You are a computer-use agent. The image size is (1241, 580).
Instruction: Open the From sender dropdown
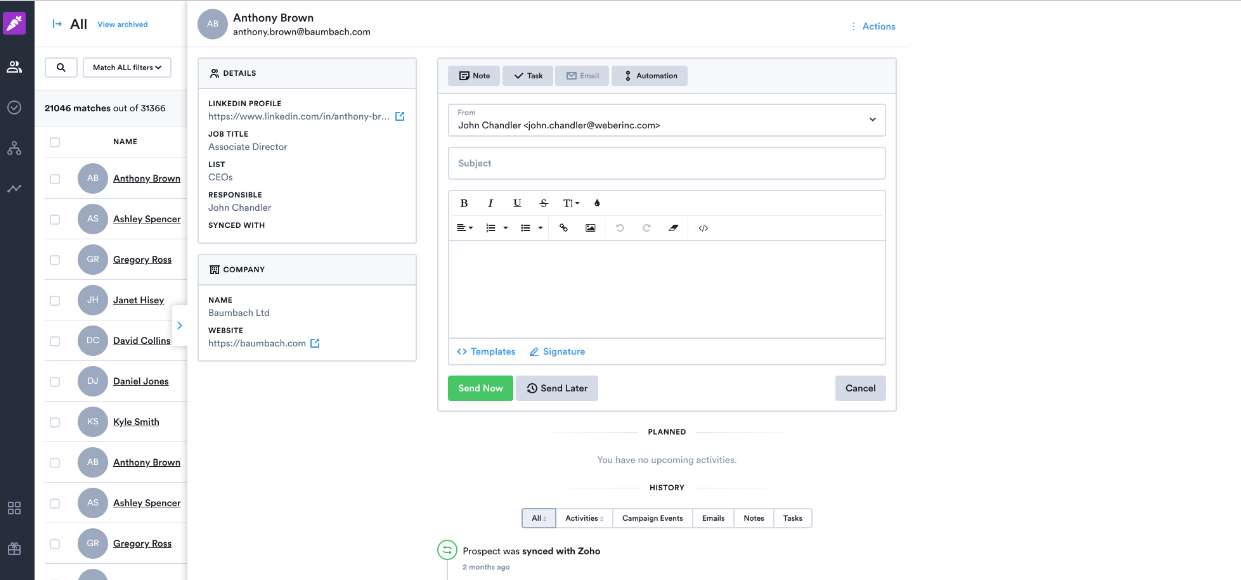coord(871,118)
